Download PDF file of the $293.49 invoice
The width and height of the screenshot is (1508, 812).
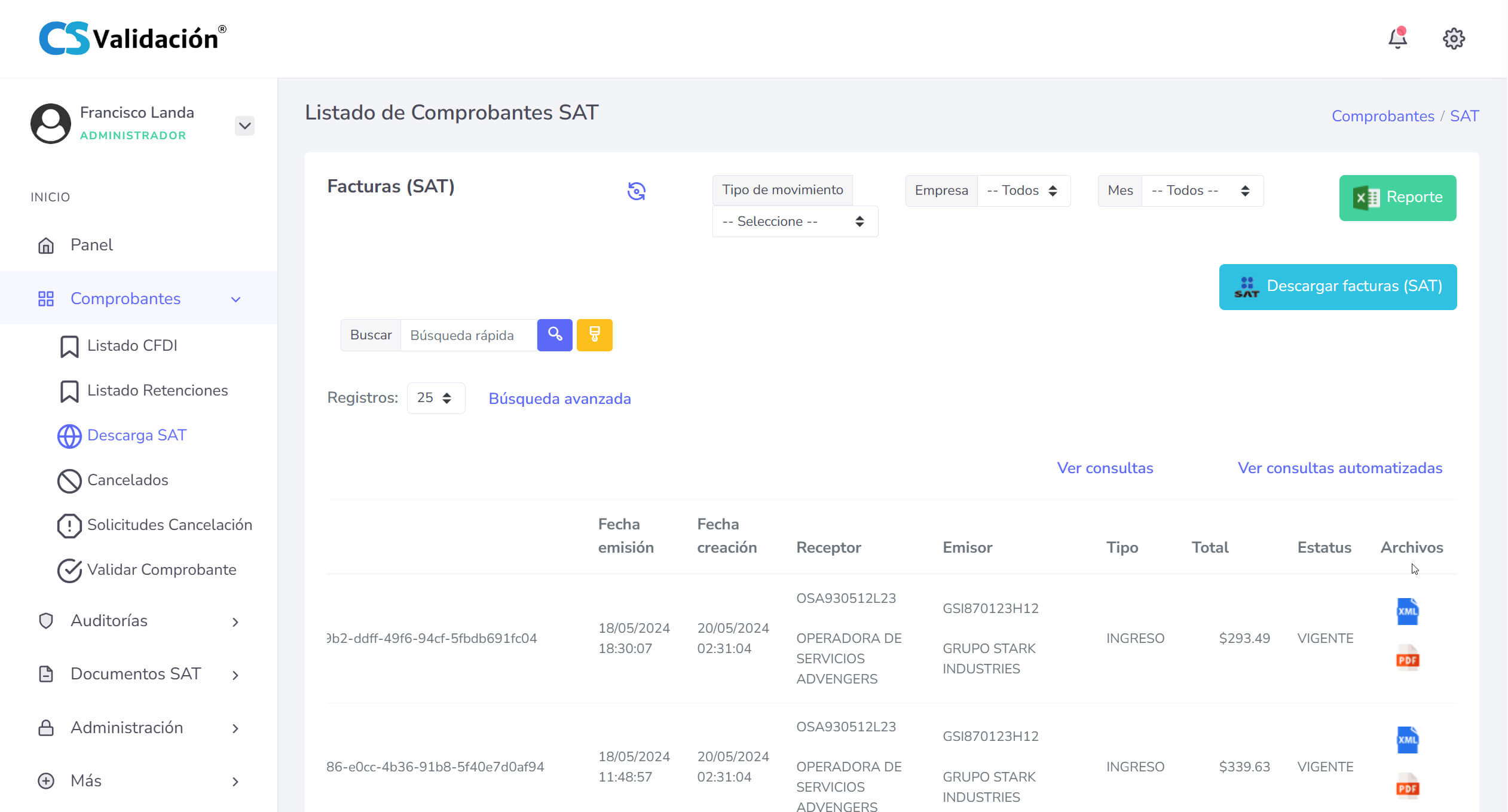(1407, 658)
